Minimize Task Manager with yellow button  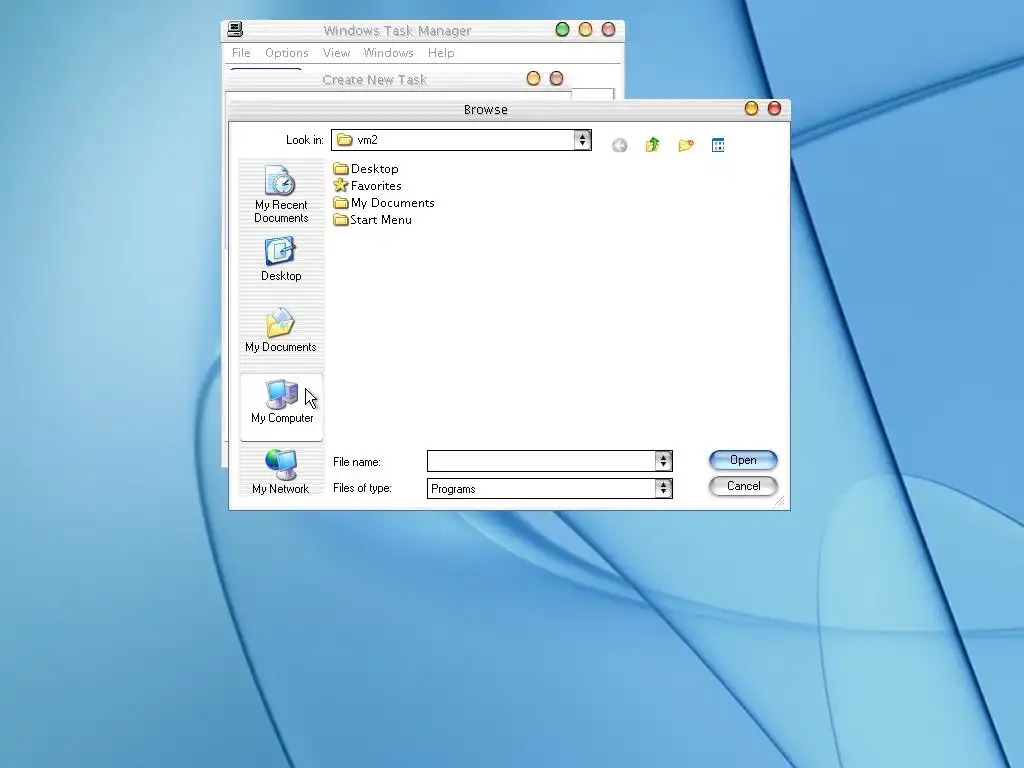[x=585, y=29]
